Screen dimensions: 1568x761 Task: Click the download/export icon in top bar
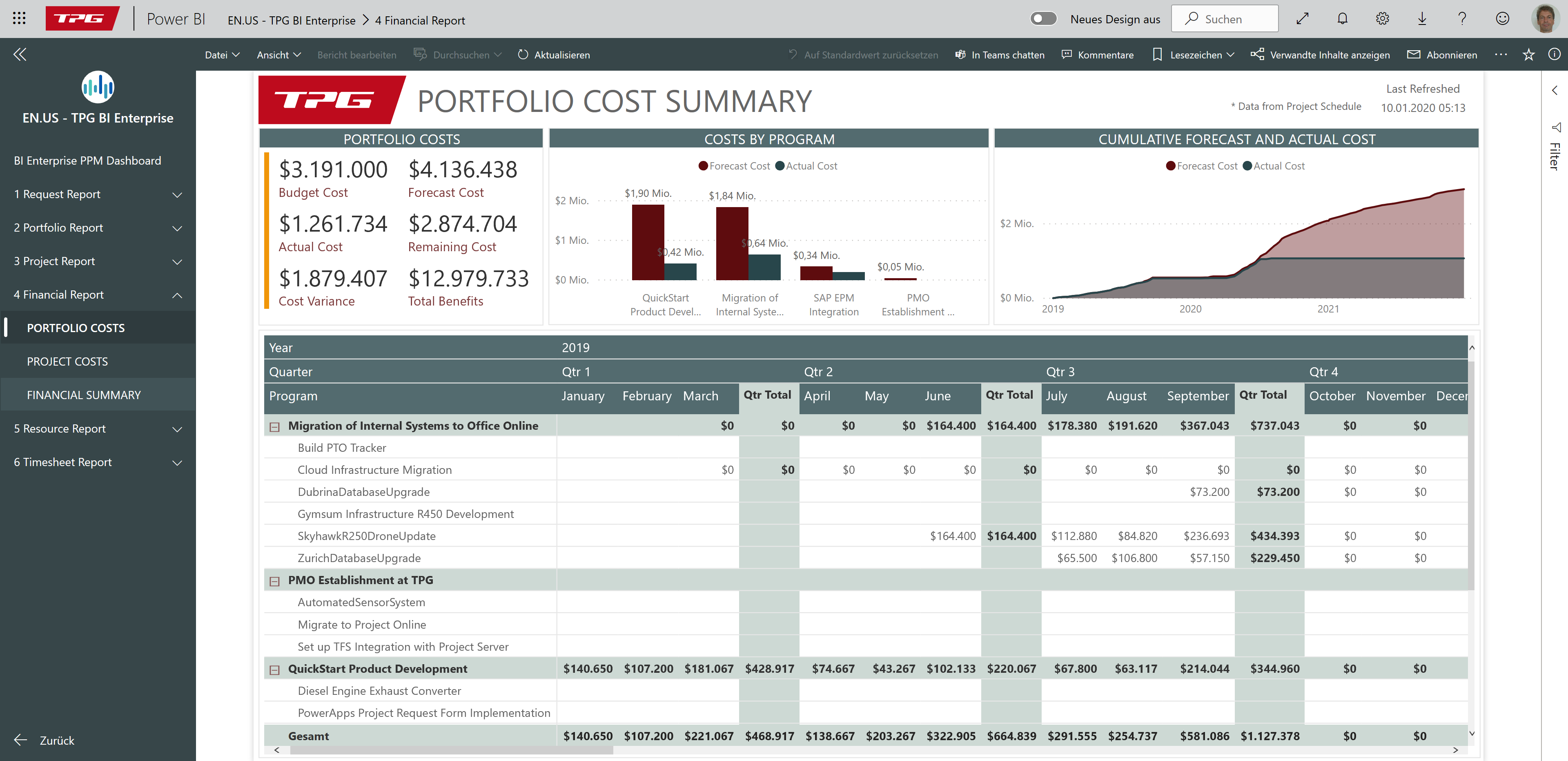[x=1422, y=18]
